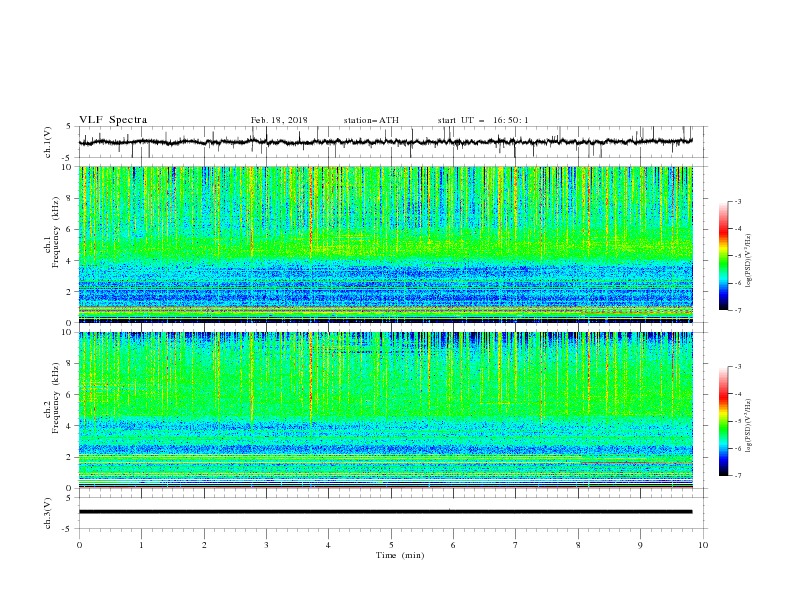
Task: Click the ch.1 voltage waveform trace
Action: tap(385, 142)
